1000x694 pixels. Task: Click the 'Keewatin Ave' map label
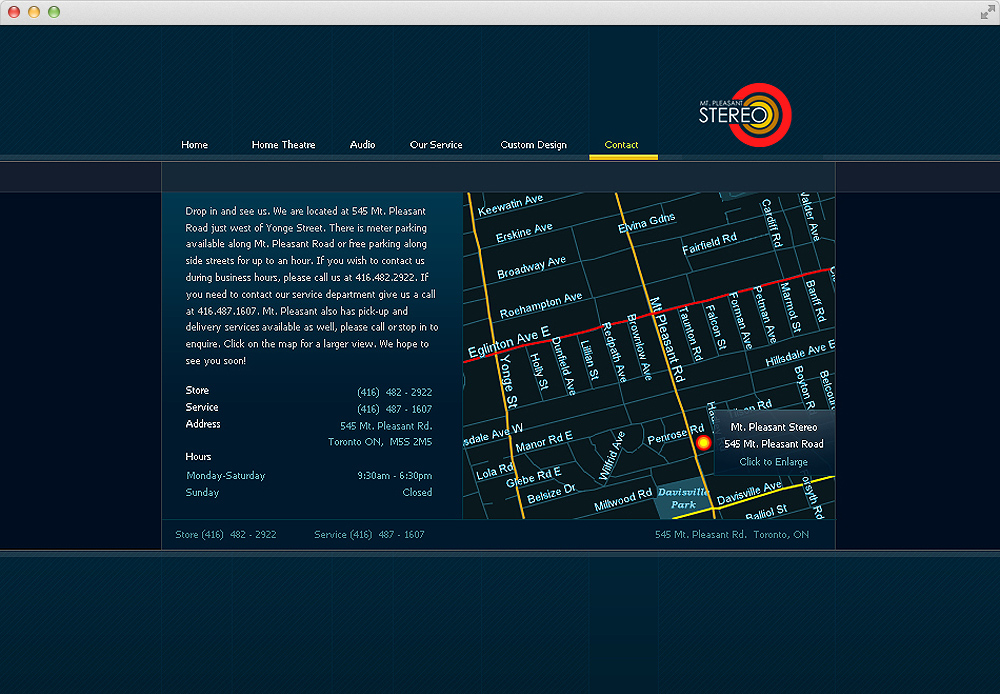[510, 205]
